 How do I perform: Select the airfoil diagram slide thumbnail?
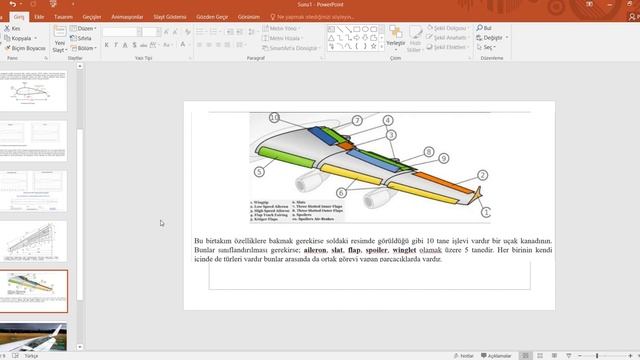click(x=33, y=91)
